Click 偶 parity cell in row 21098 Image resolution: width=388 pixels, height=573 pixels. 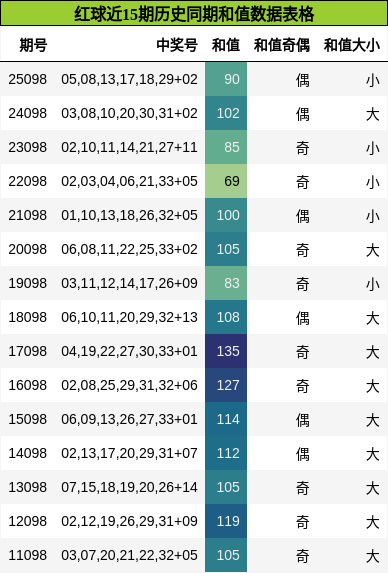(303, 216)
